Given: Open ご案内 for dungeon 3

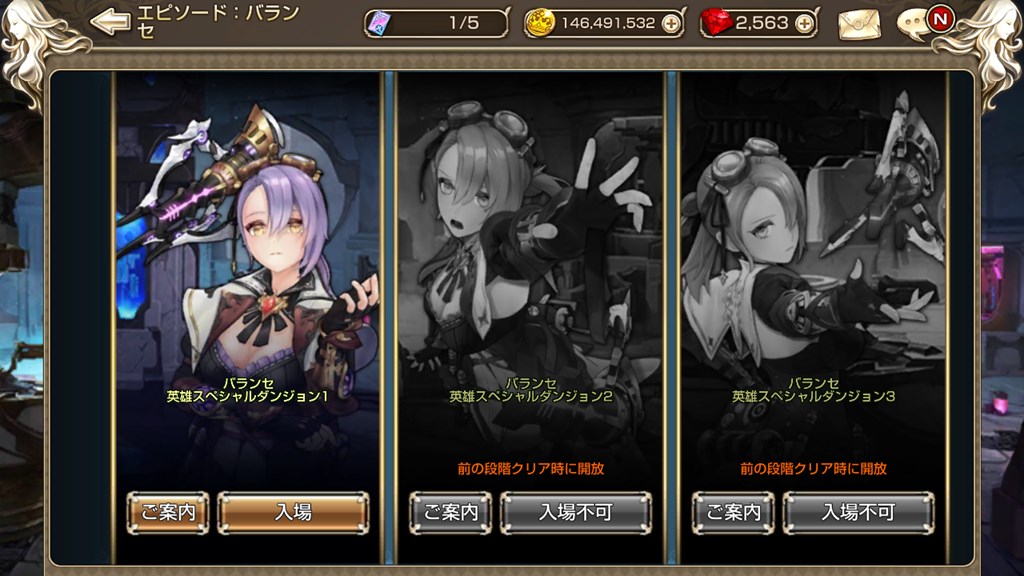Looking at the screenshot, I should point(733,513).
